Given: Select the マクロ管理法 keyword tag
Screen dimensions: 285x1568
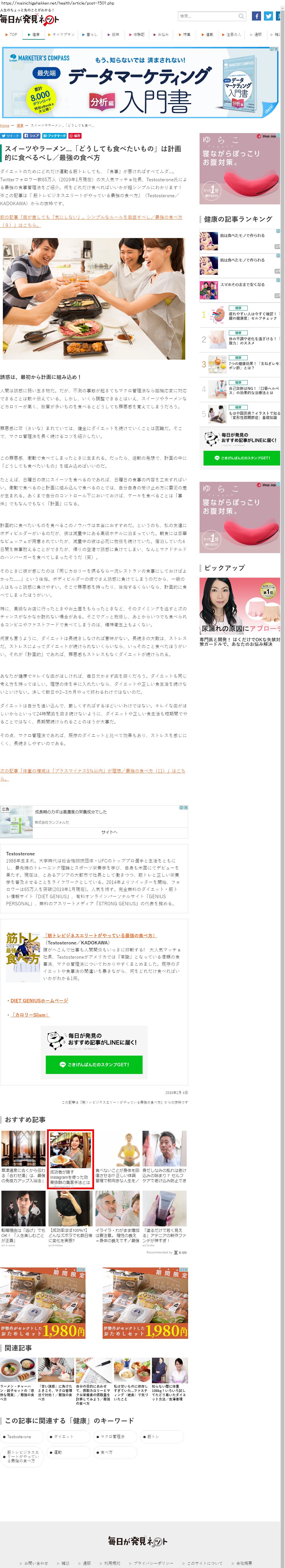Looking at the screenshot, I should pyautogui.click(x=116, y=1436).
